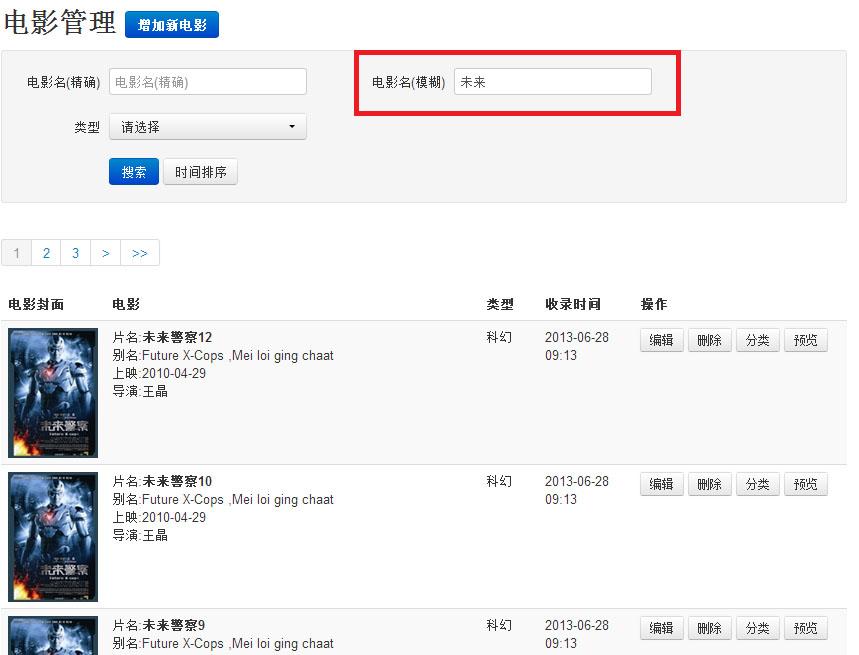The image size is (859, 655).
Task: Click 分类 for 未来警察12
Action: 757,340
